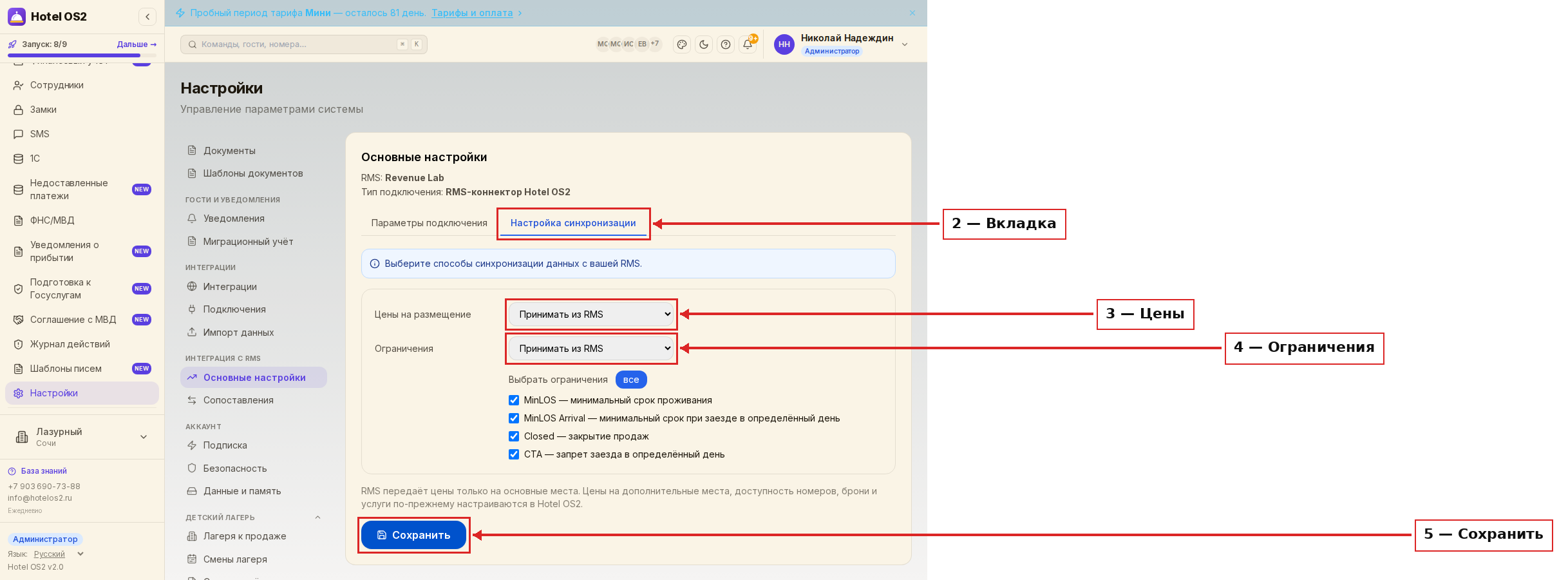This screenshot has width=1568, height=580.
Task: Open the Замки sidebar item
Action: tap(82, 110)
